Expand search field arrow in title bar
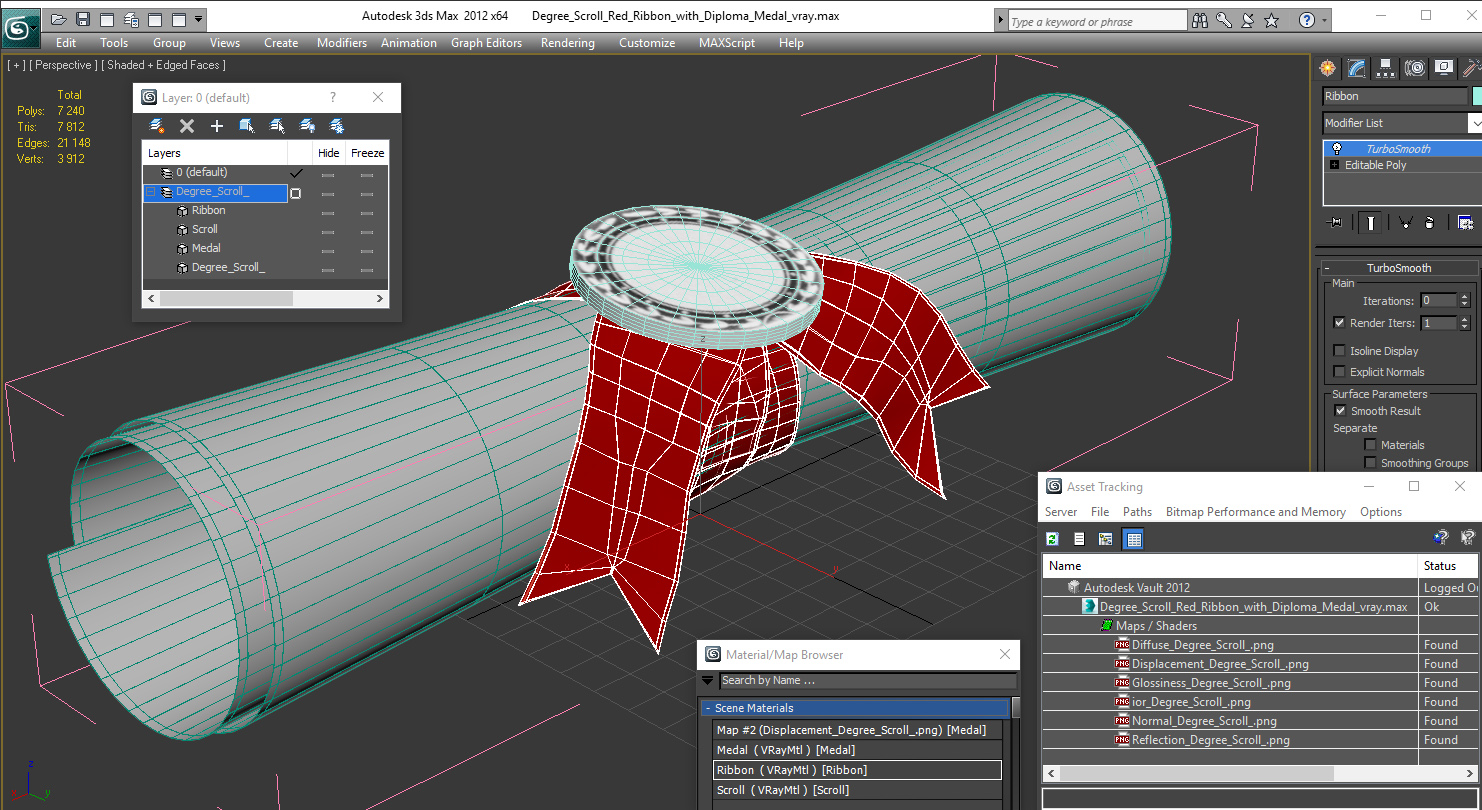The image size is (1482, 810). click(x=1000, y=20)
